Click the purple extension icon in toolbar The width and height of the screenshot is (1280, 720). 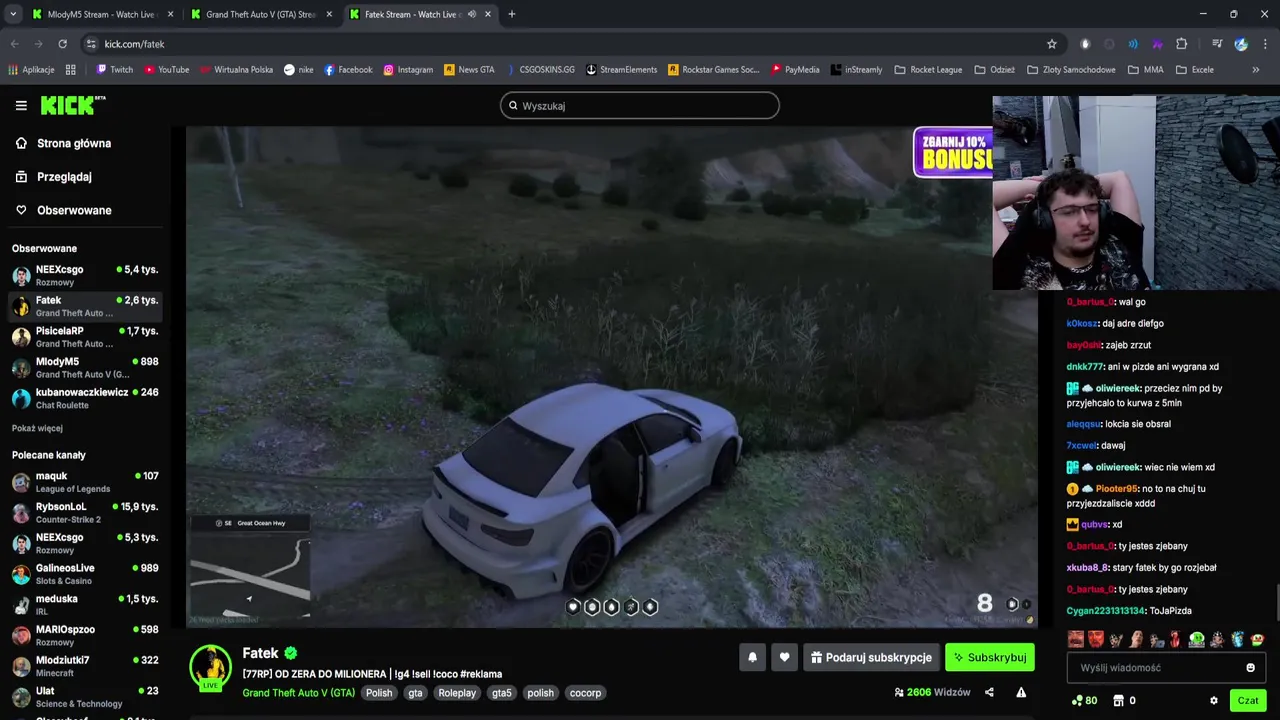1157,44
